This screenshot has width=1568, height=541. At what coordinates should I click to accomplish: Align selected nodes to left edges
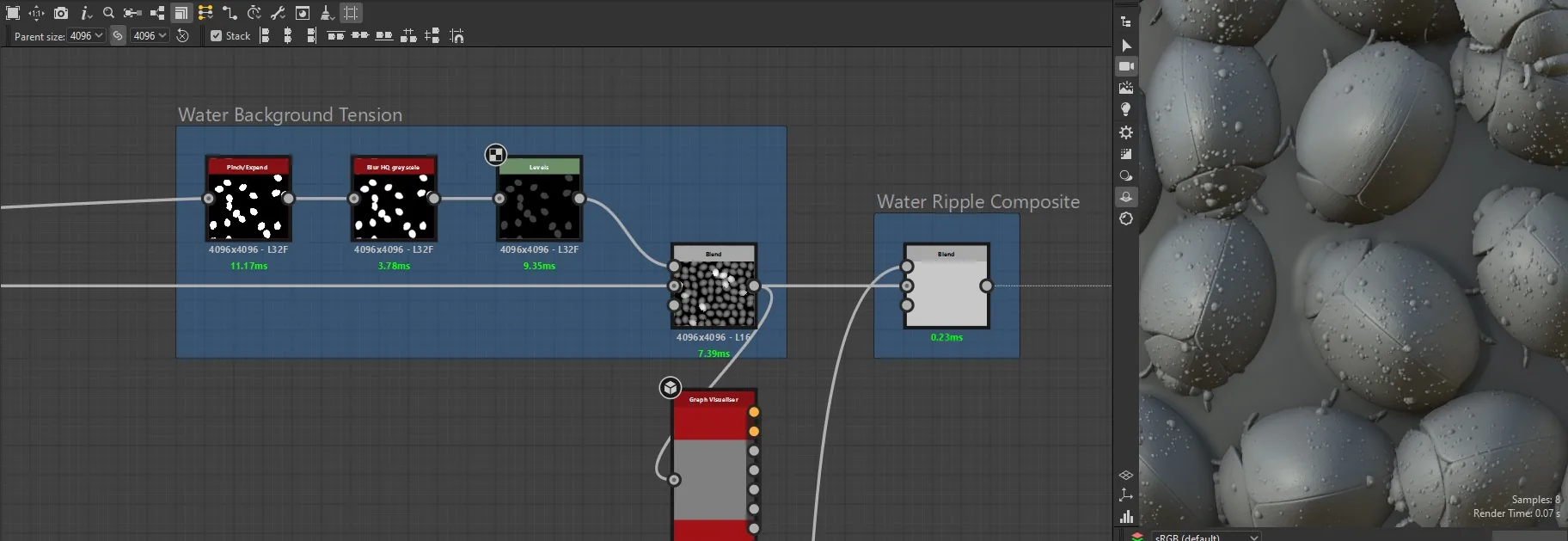pyautogui.click(x=265, y=36)
